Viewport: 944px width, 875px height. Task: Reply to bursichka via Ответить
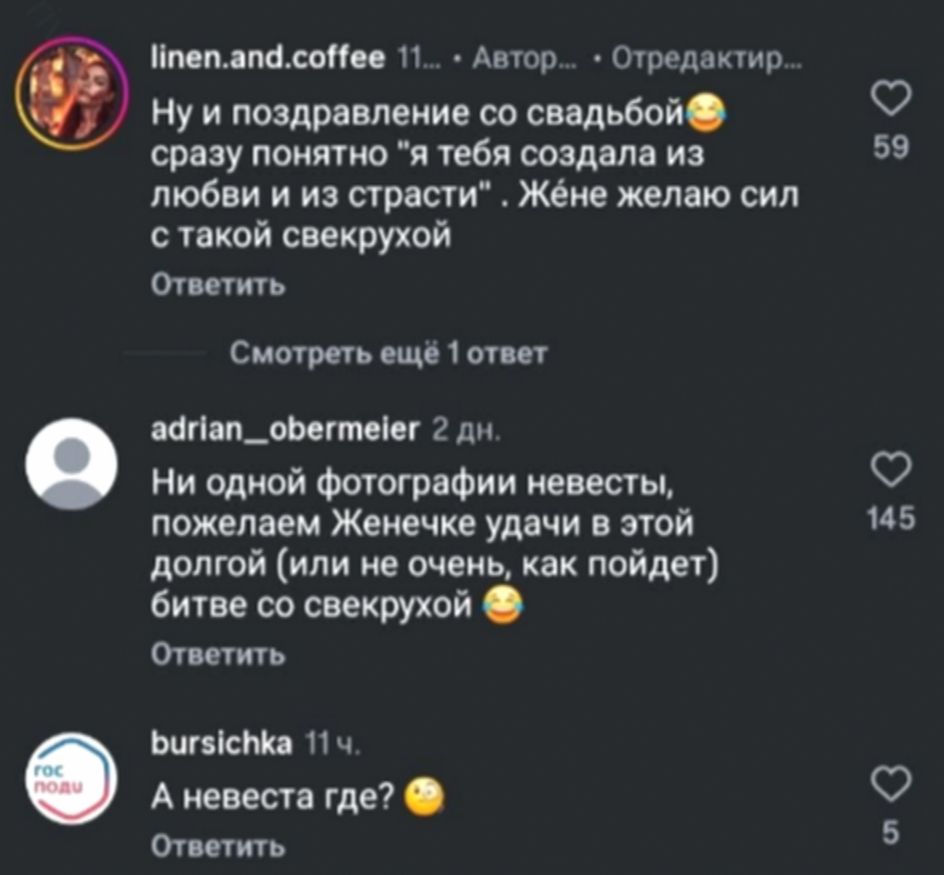click(x=218, y=846)
